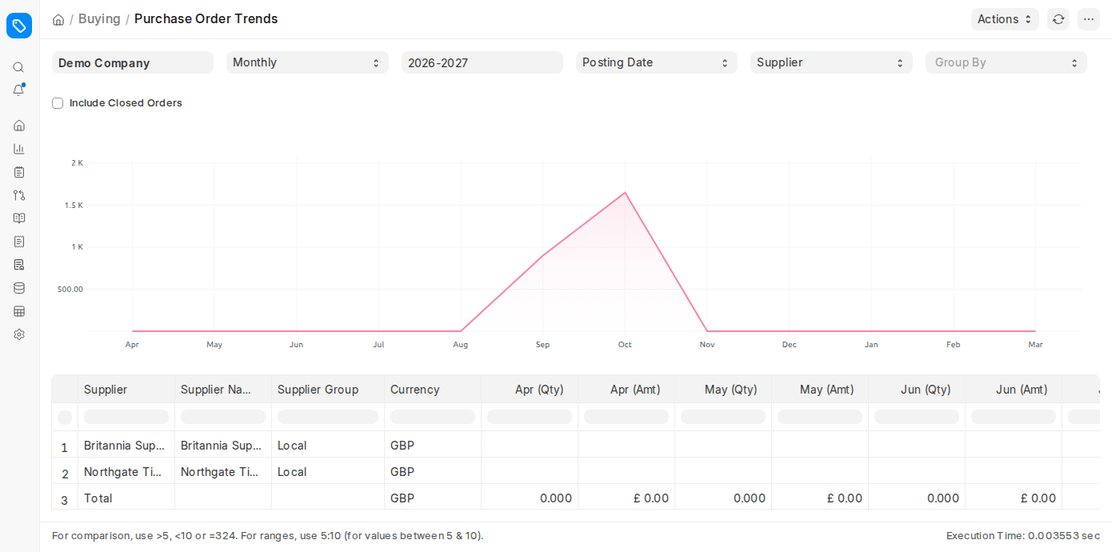Open the database cylinder sidebar icon

(x=19, y=288)
